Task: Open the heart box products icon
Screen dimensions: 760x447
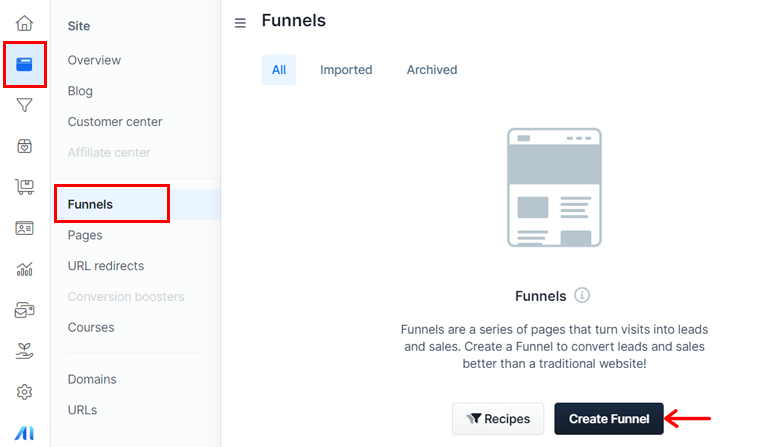Action: pyautogui.click(x=24, y=146)
